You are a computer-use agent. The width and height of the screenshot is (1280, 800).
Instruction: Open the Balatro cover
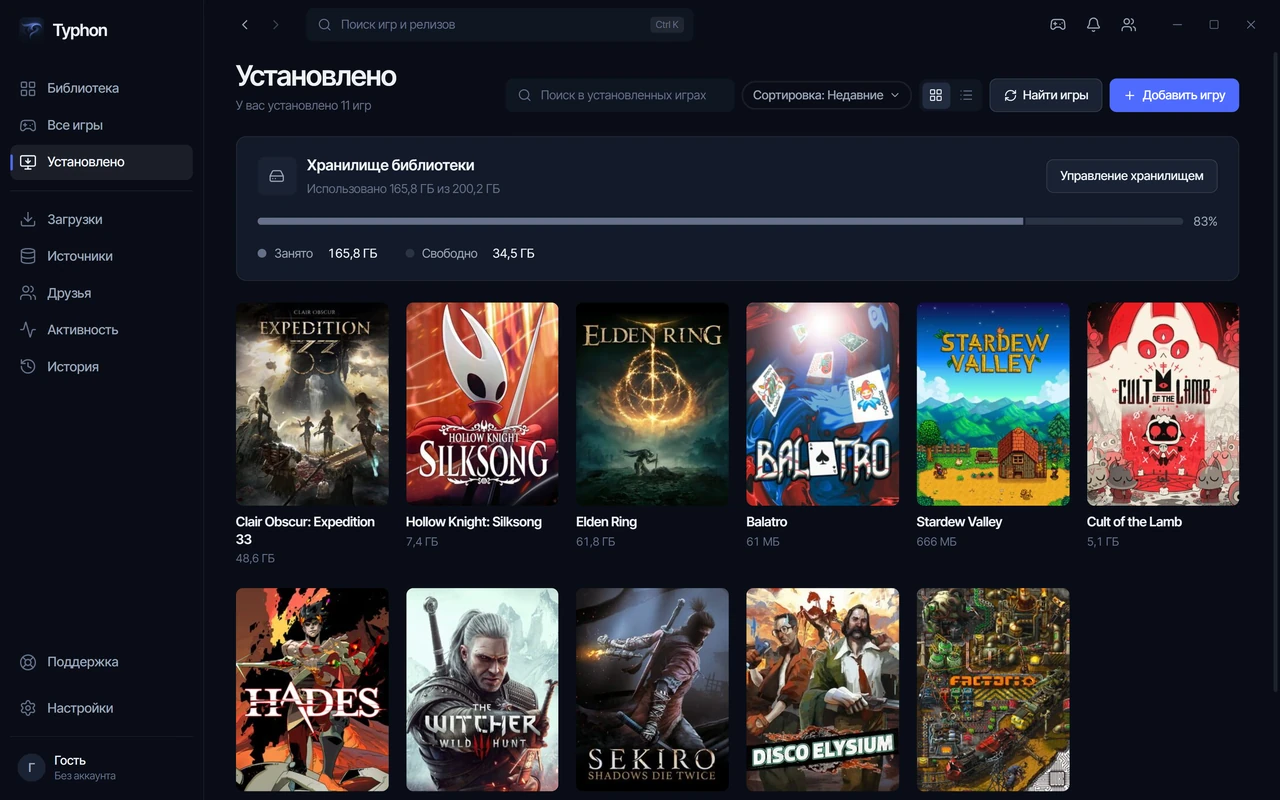tap(823, 404)
